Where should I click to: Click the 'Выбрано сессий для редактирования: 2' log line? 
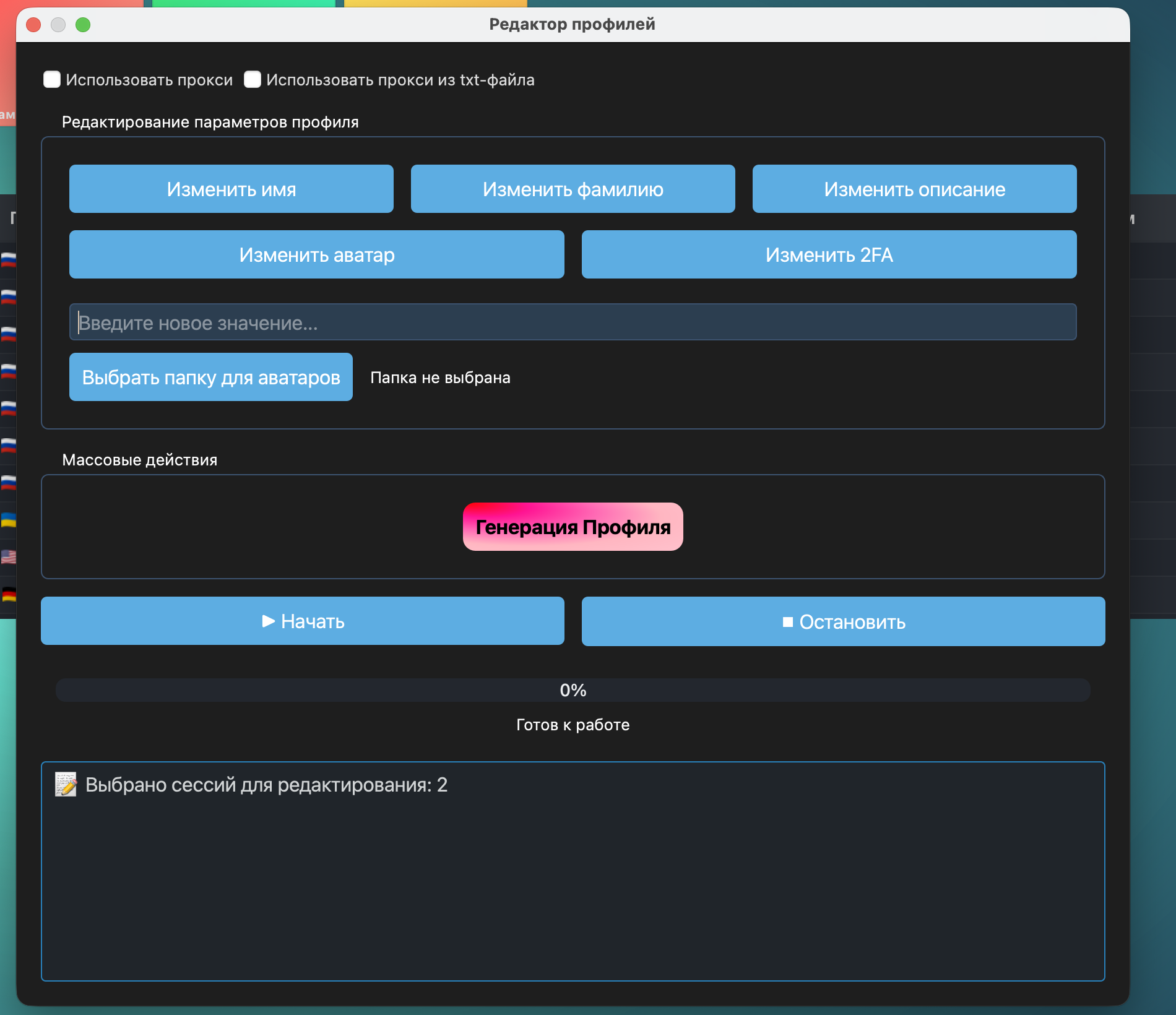[x=267, y=785]
